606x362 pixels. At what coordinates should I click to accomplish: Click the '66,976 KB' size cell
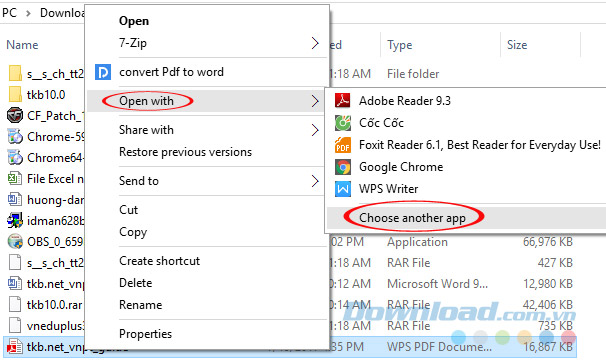[547, 242]
